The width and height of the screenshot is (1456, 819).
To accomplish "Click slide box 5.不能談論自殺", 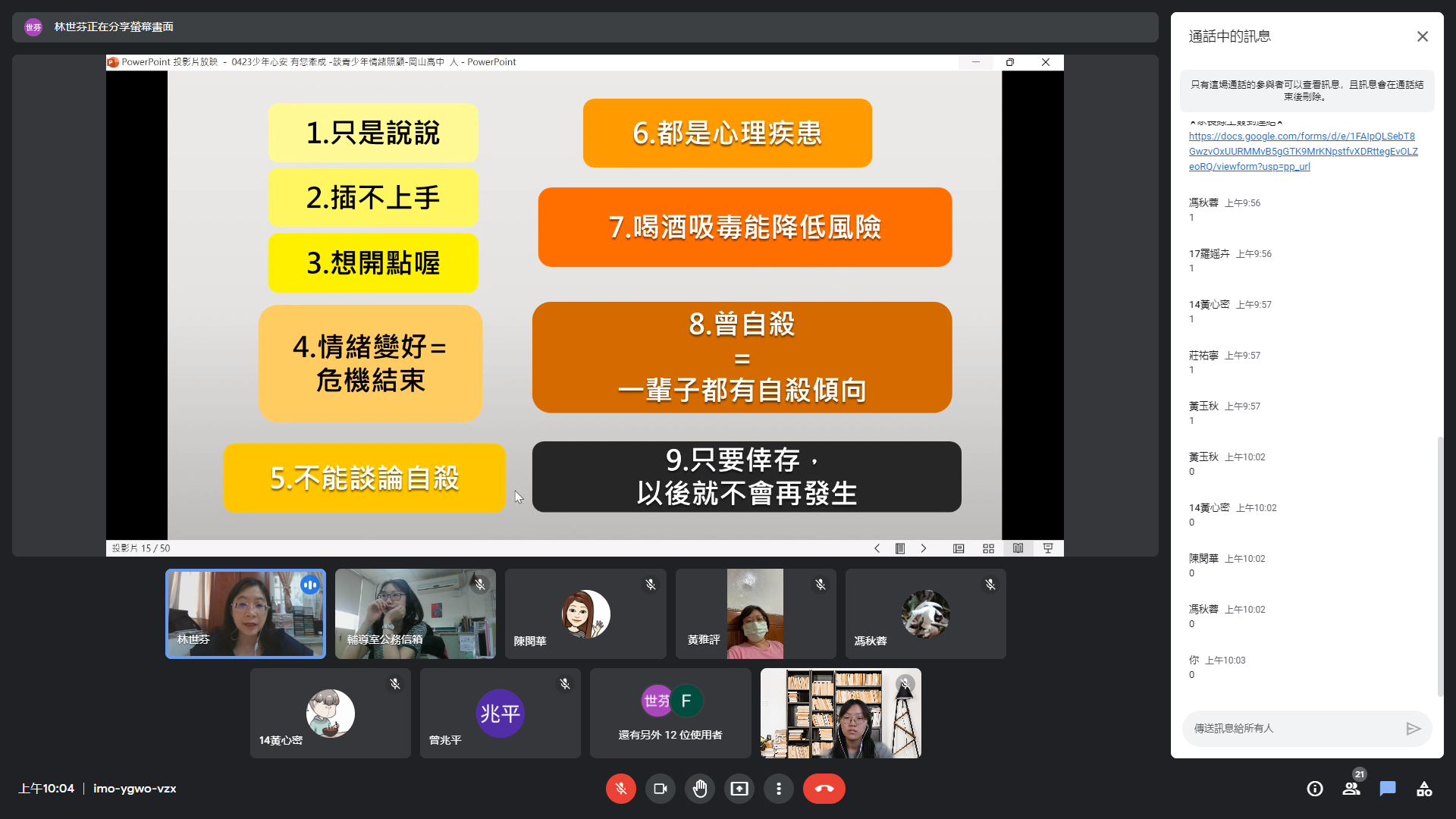I will (365, 478).
